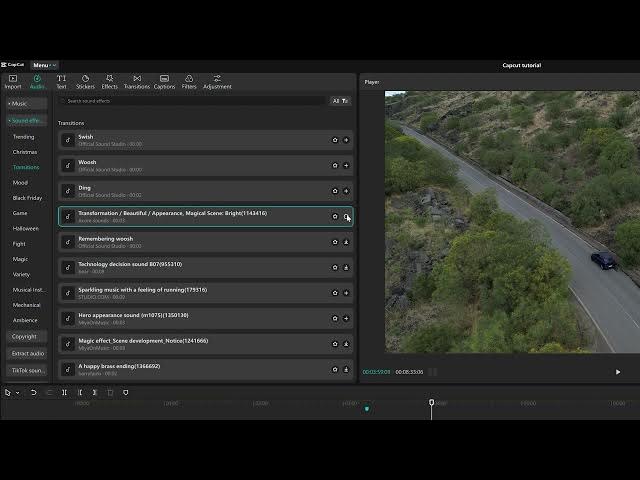Open the Captions tab
640x480 pixels.
pos(164,82)
